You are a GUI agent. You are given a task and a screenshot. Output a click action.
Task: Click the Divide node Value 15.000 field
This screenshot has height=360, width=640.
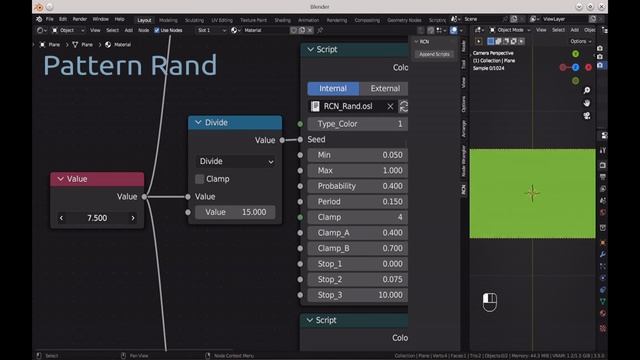pos(235,212)
